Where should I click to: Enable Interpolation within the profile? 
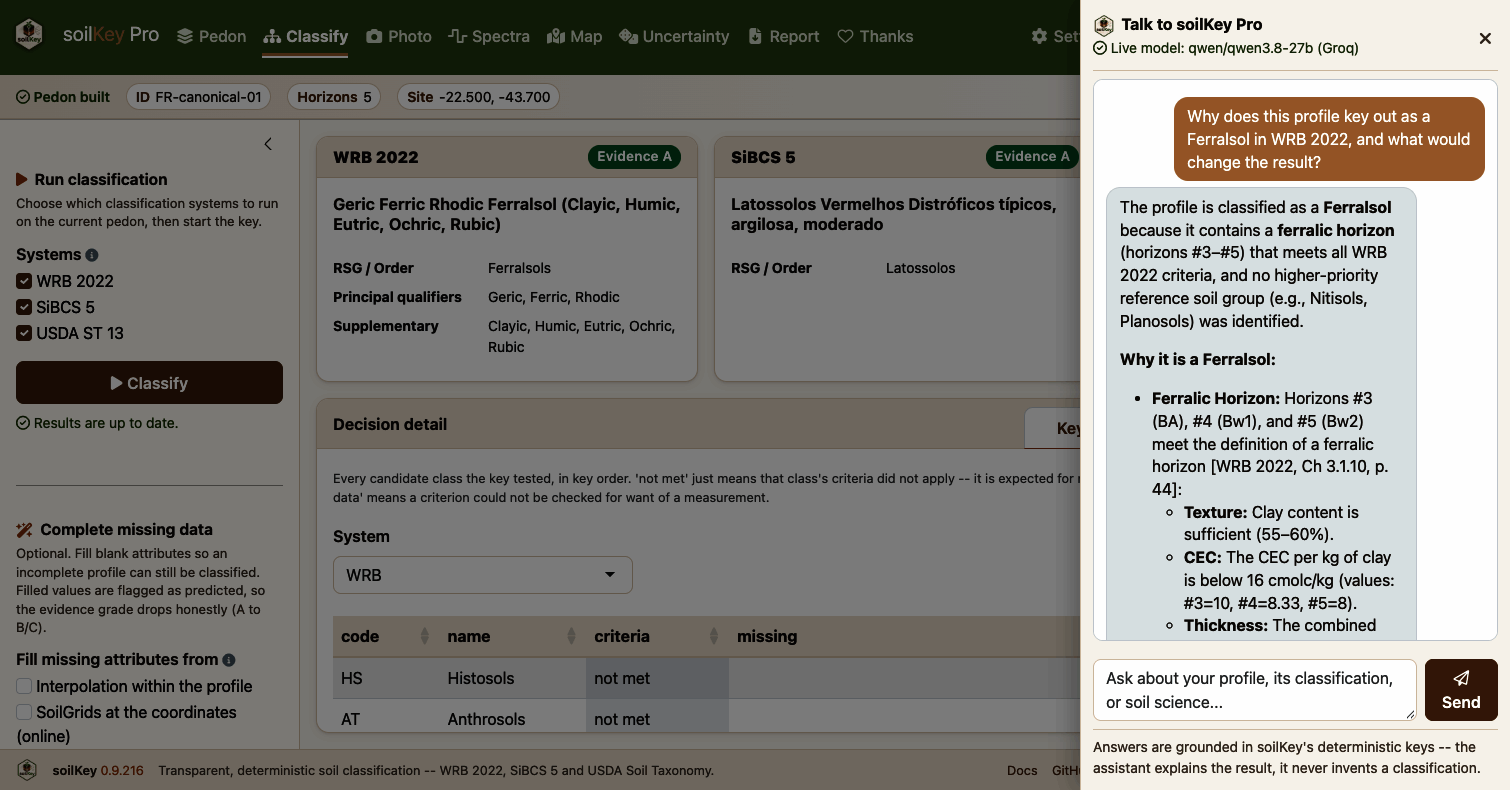(x=24, y=686)
